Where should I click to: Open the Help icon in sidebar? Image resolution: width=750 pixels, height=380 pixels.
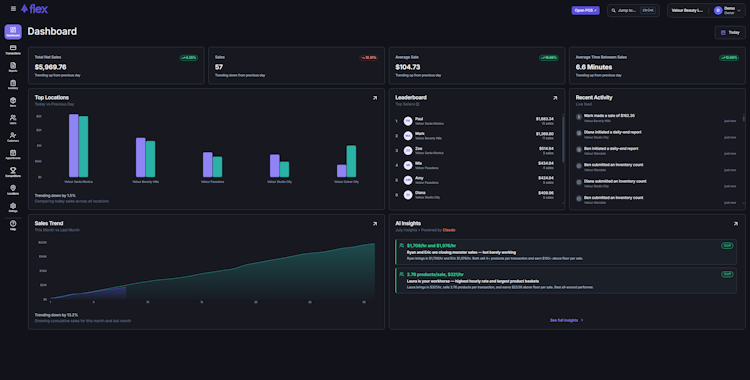click(x=13, y=225)
